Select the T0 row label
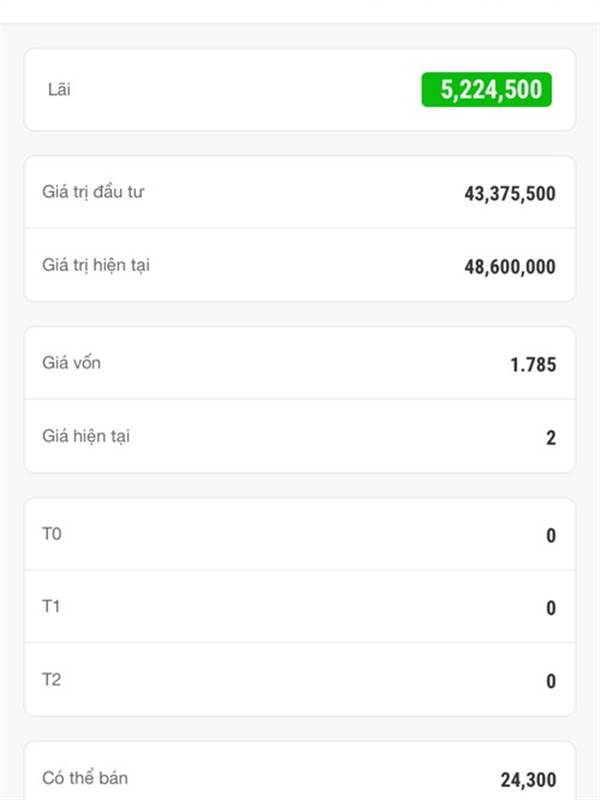Image resolution: width=600 pixels, height=800 pixels. pos(52,534)
